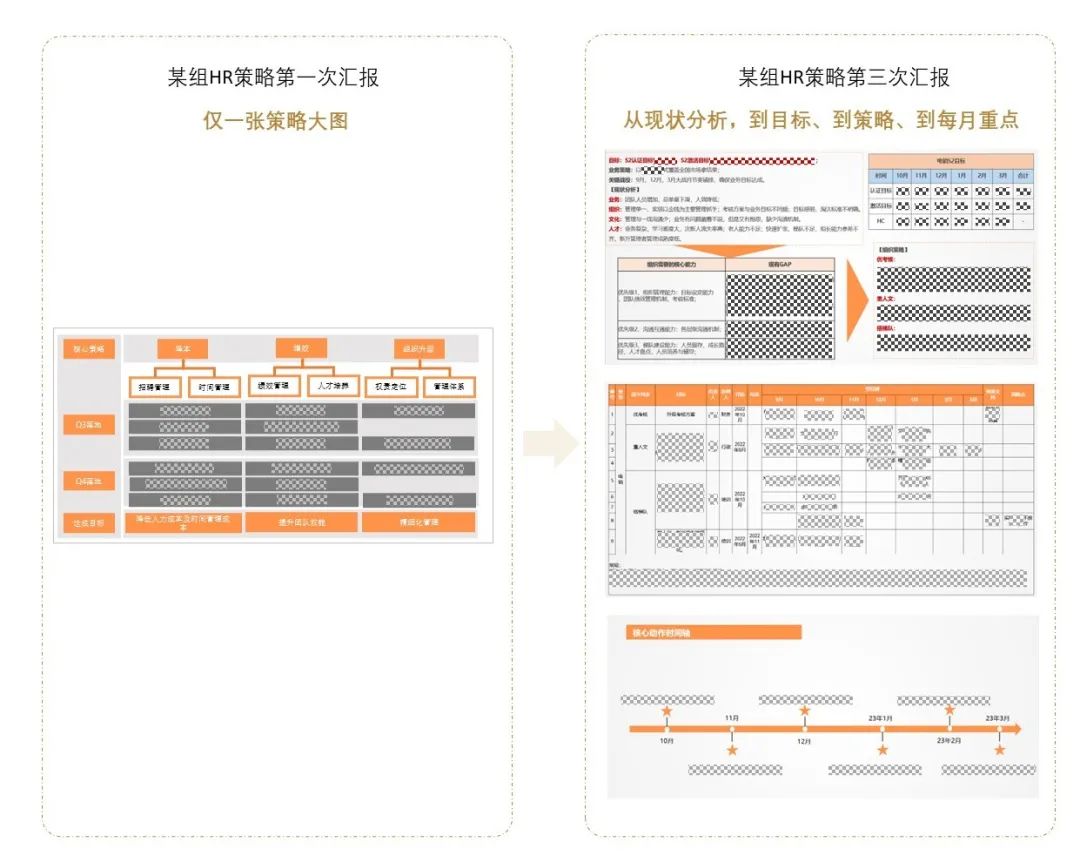This screenshot has height=862, width=1080.
Task: Click the 绩效管理 box
Action: [273, 385]
